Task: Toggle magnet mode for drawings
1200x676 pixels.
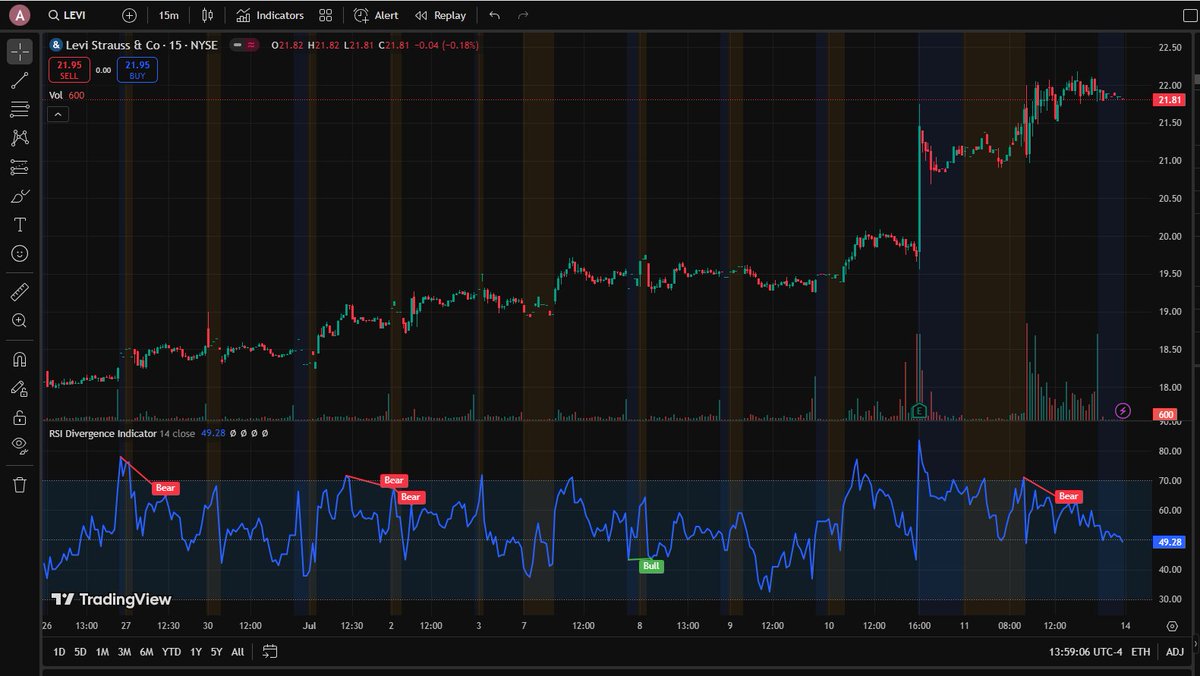Action: [20, 359]
